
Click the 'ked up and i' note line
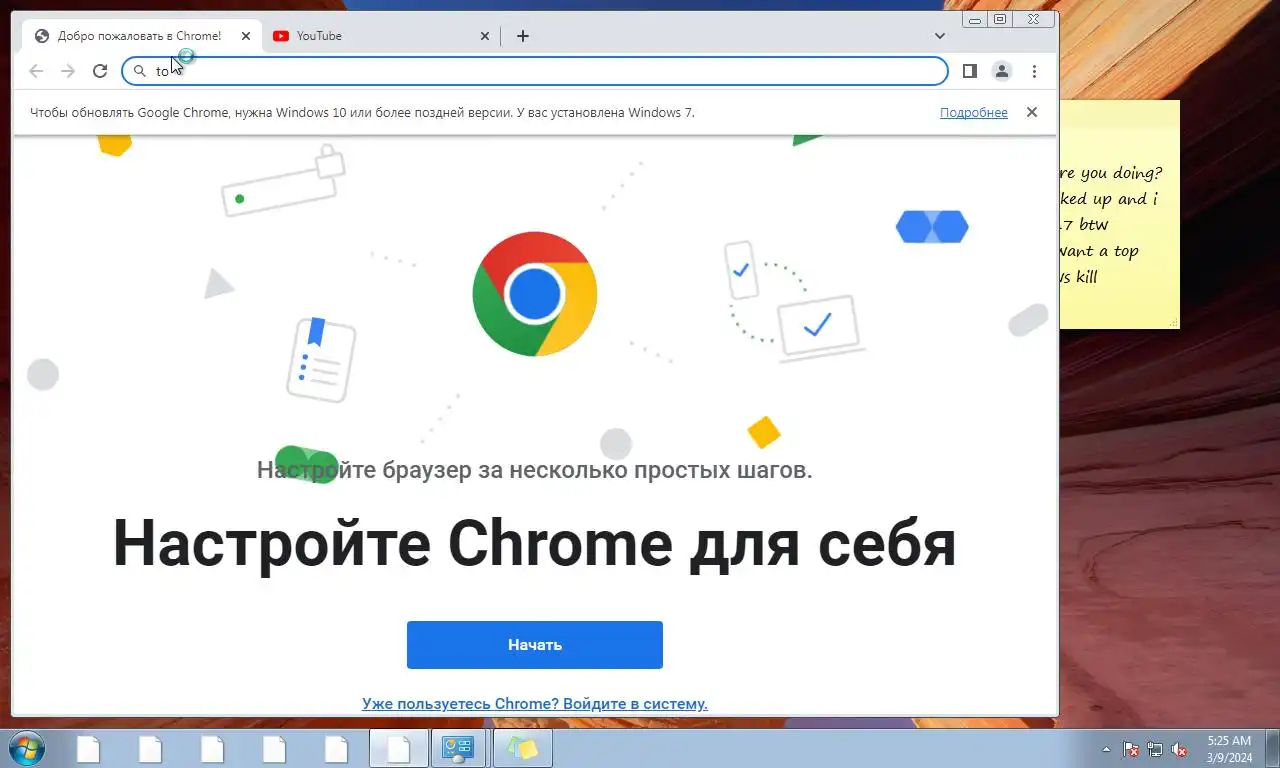[x=1108, y=199]
